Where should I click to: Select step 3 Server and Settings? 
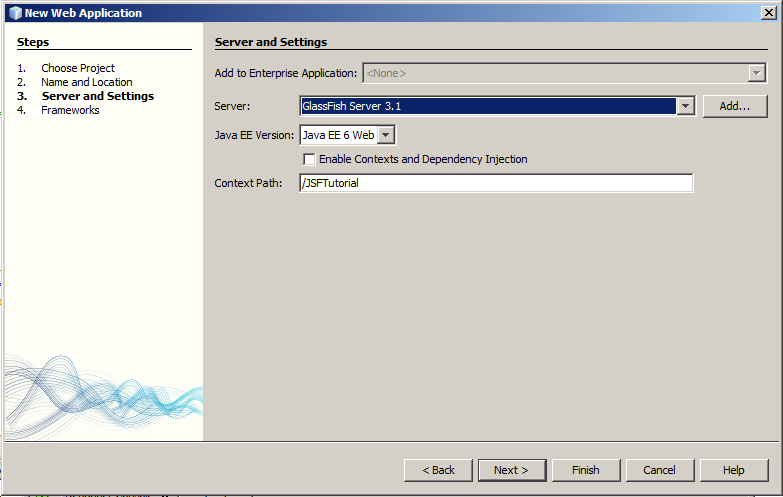click(x=97, y=96)
